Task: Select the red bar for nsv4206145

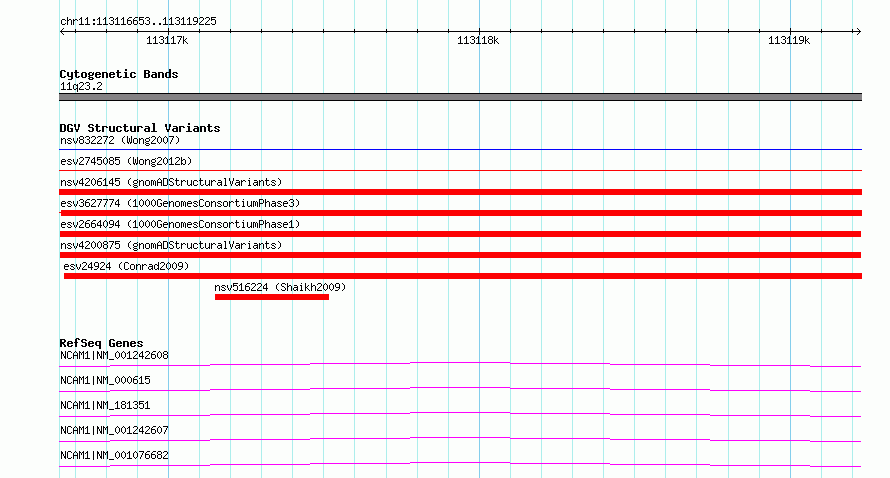Action: pyautogui.click(x=460, y=192)
